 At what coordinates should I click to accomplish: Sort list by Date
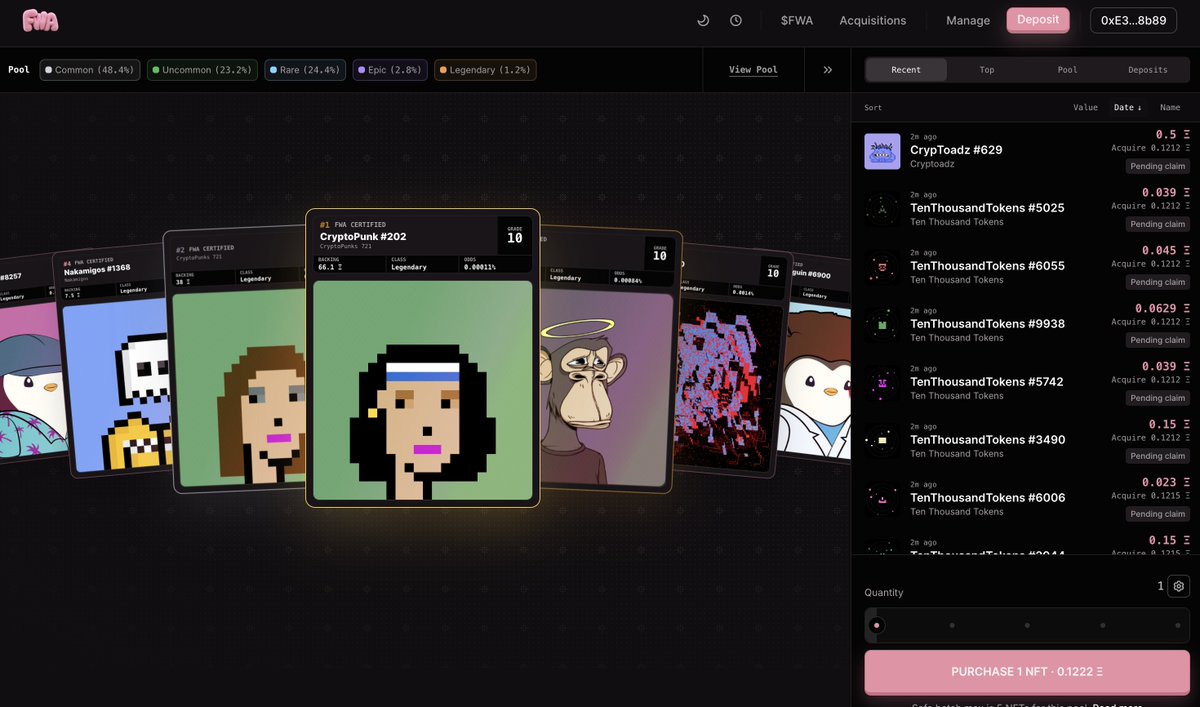(1127, 107)
